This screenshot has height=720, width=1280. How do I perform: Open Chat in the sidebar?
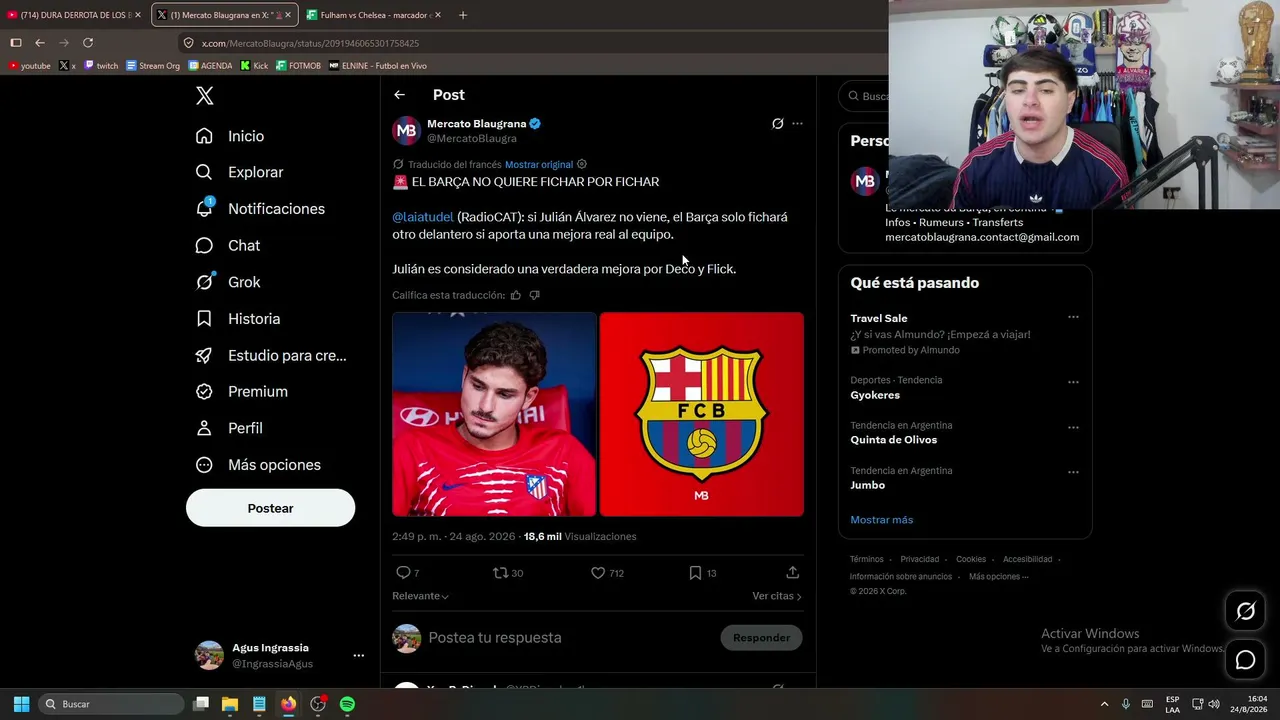tap(229, 245)
